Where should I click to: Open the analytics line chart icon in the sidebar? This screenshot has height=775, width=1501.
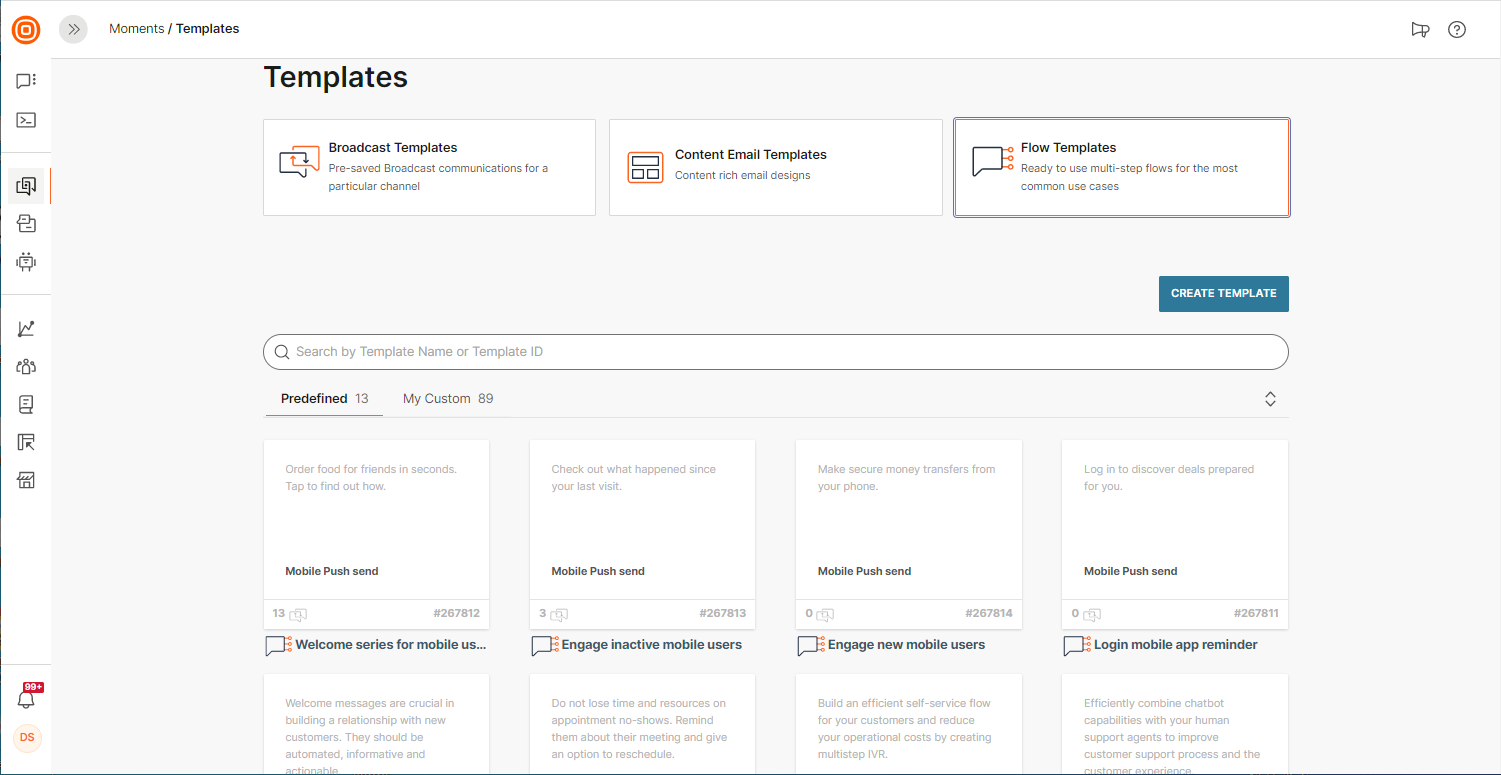[x=26, y=329]
